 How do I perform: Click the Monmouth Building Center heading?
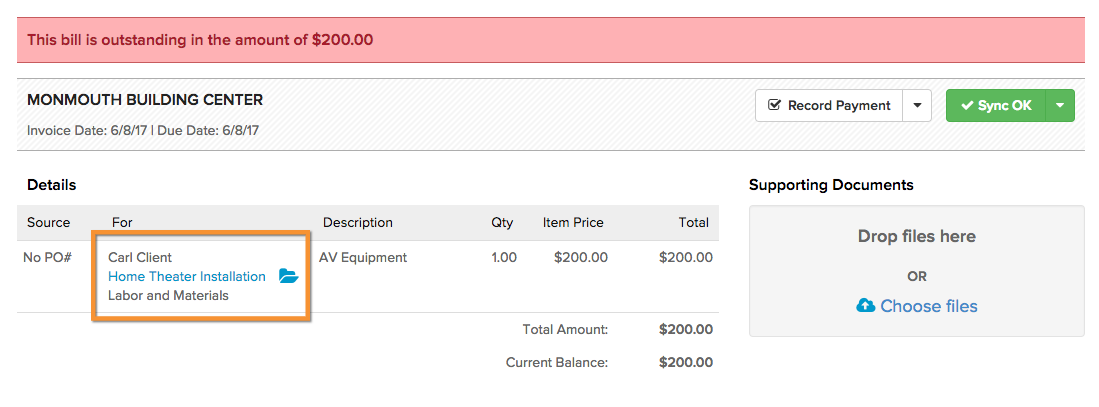pyautogui.click(x=145, y=100)
